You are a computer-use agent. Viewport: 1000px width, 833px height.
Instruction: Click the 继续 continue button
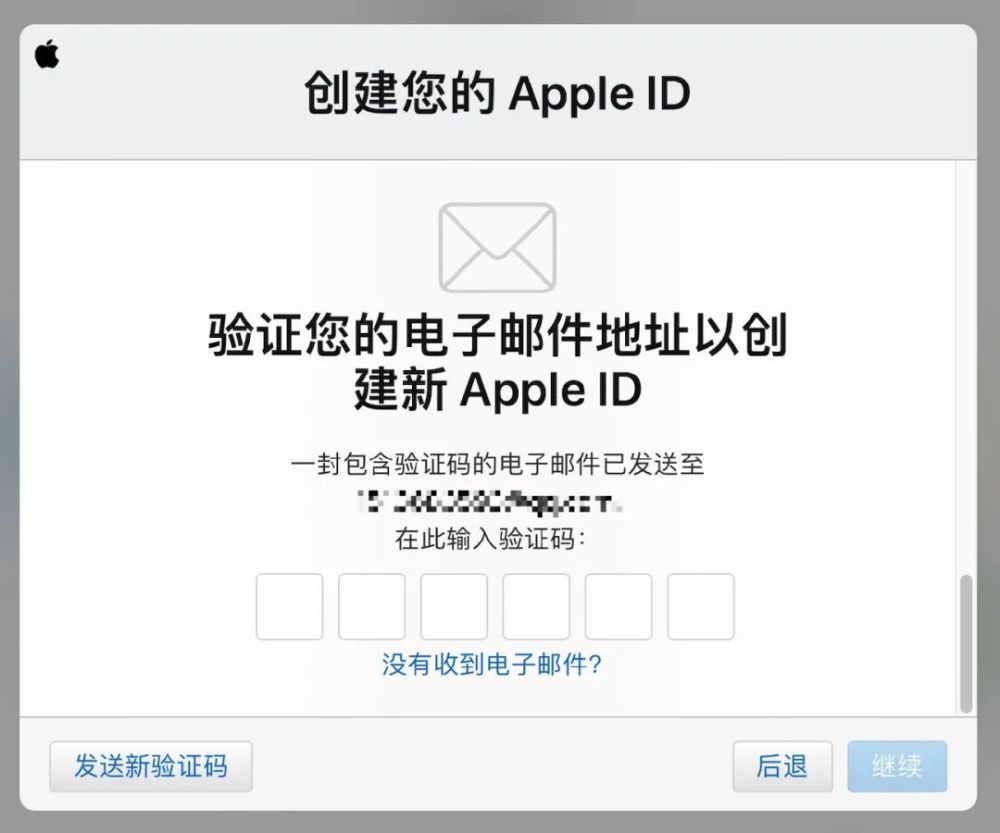(x=897, y=767)
